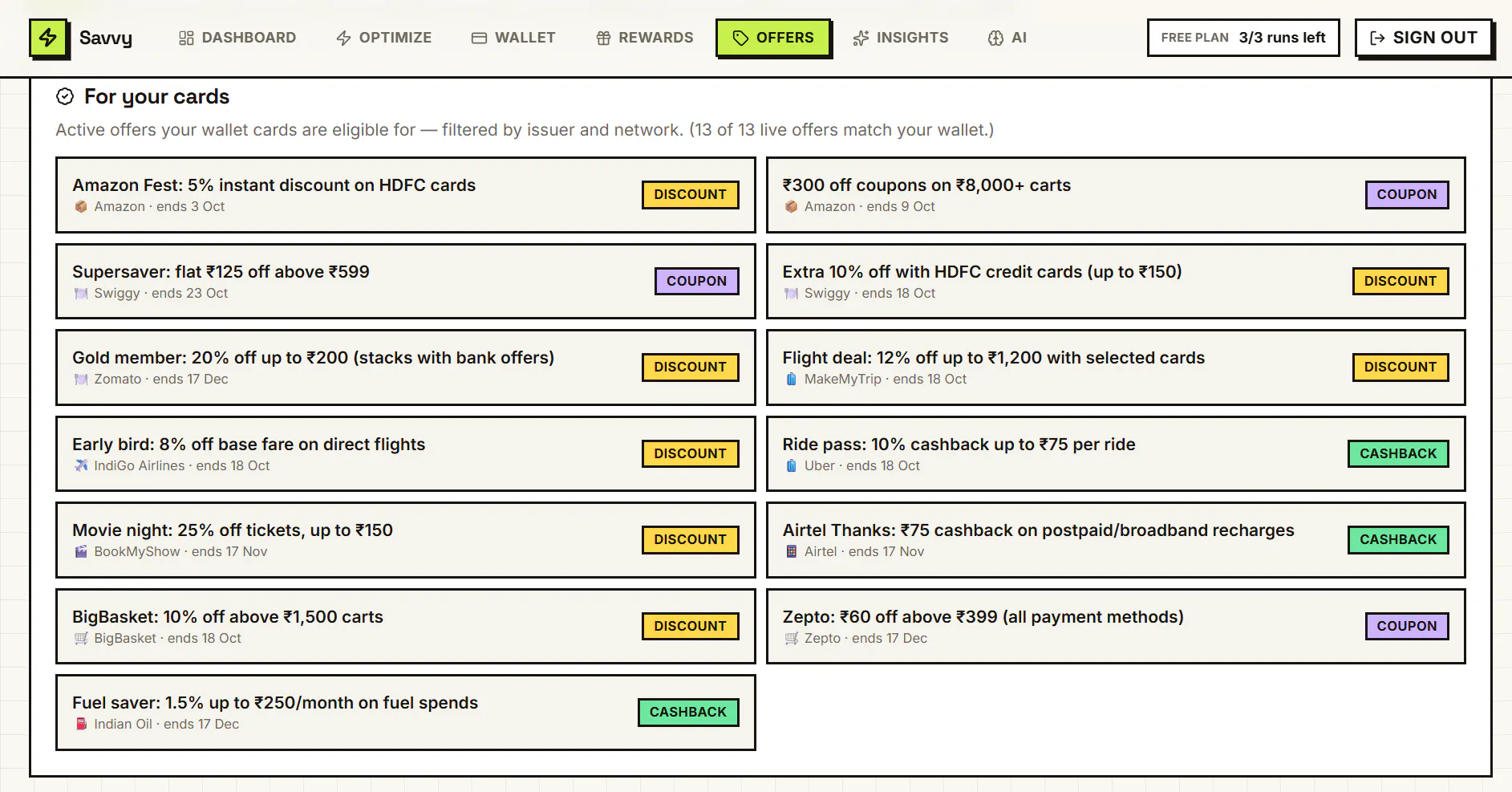Click the DISCOUNT badge on Gold member offer
1512x792 pixels.
coord(691,368)
